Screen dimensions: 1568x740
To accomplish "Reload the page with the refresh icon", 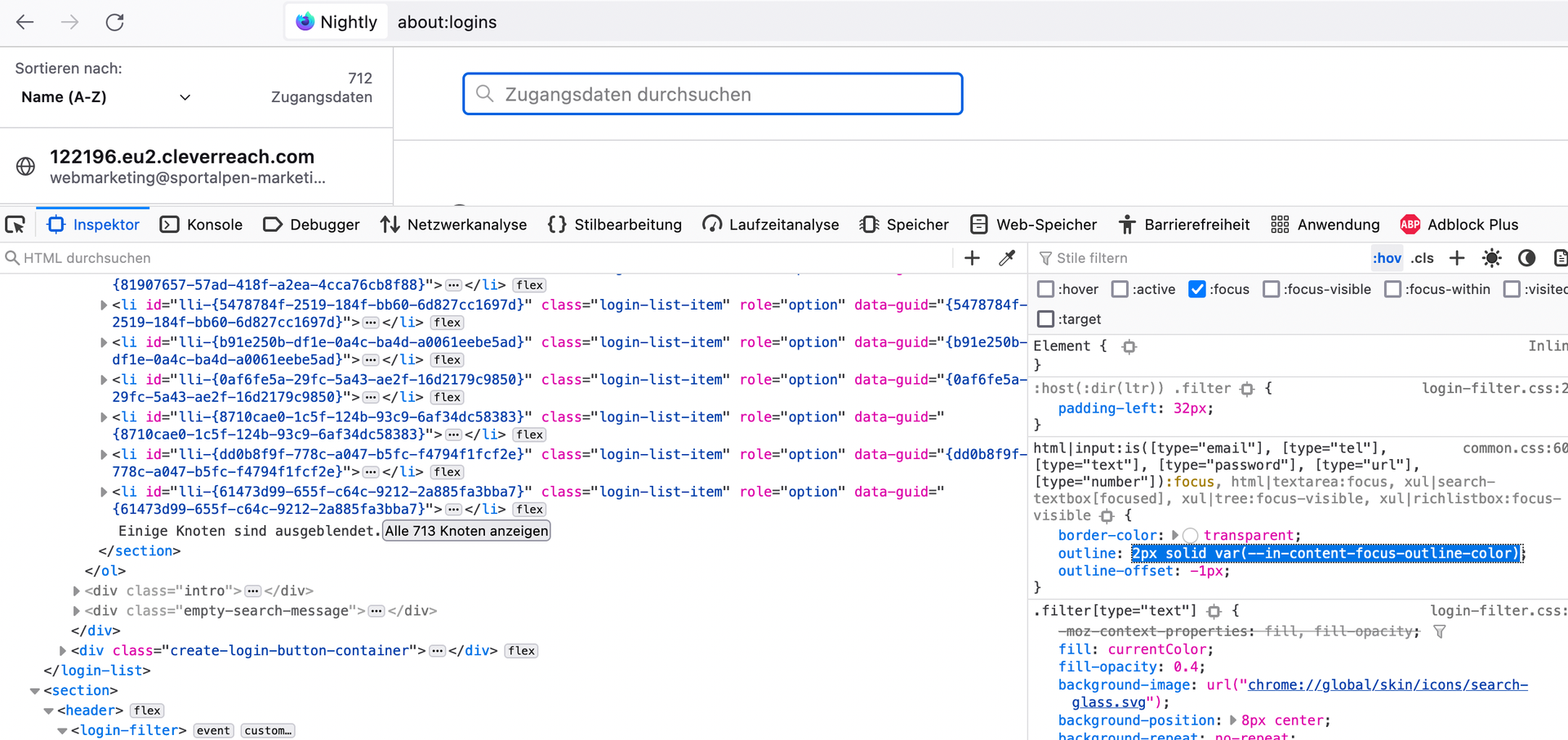I will [114, 22].
